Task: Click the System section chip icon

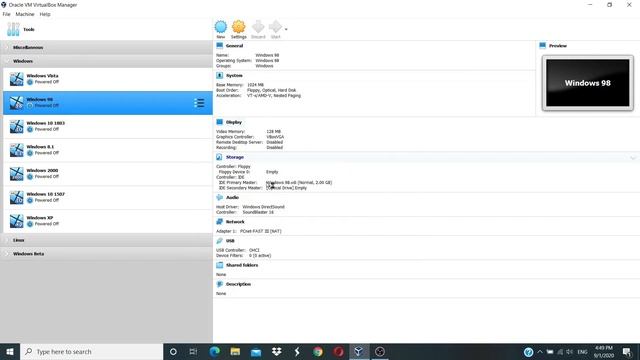Action: (x=220, y=76)
